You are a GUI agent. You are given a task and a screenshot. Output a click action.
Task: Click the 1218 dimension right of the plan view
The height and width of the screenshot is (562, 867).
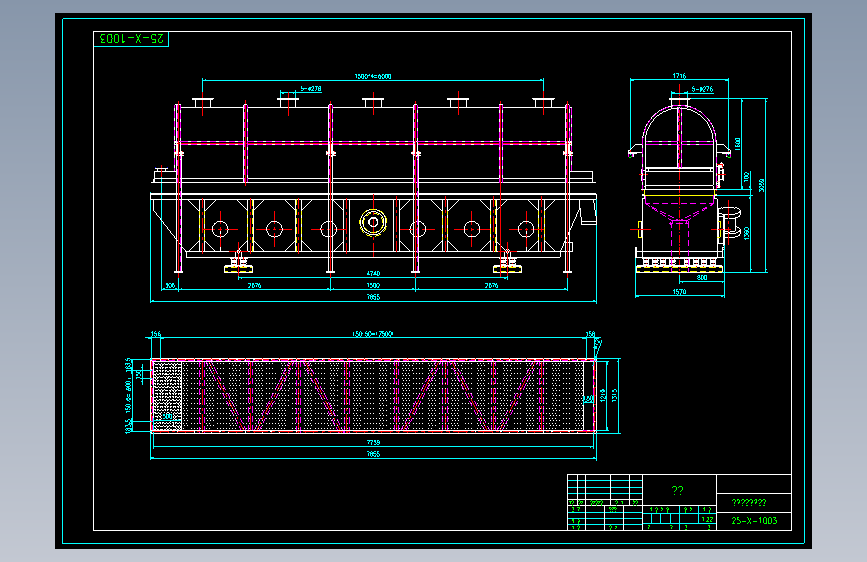(603, 395)
